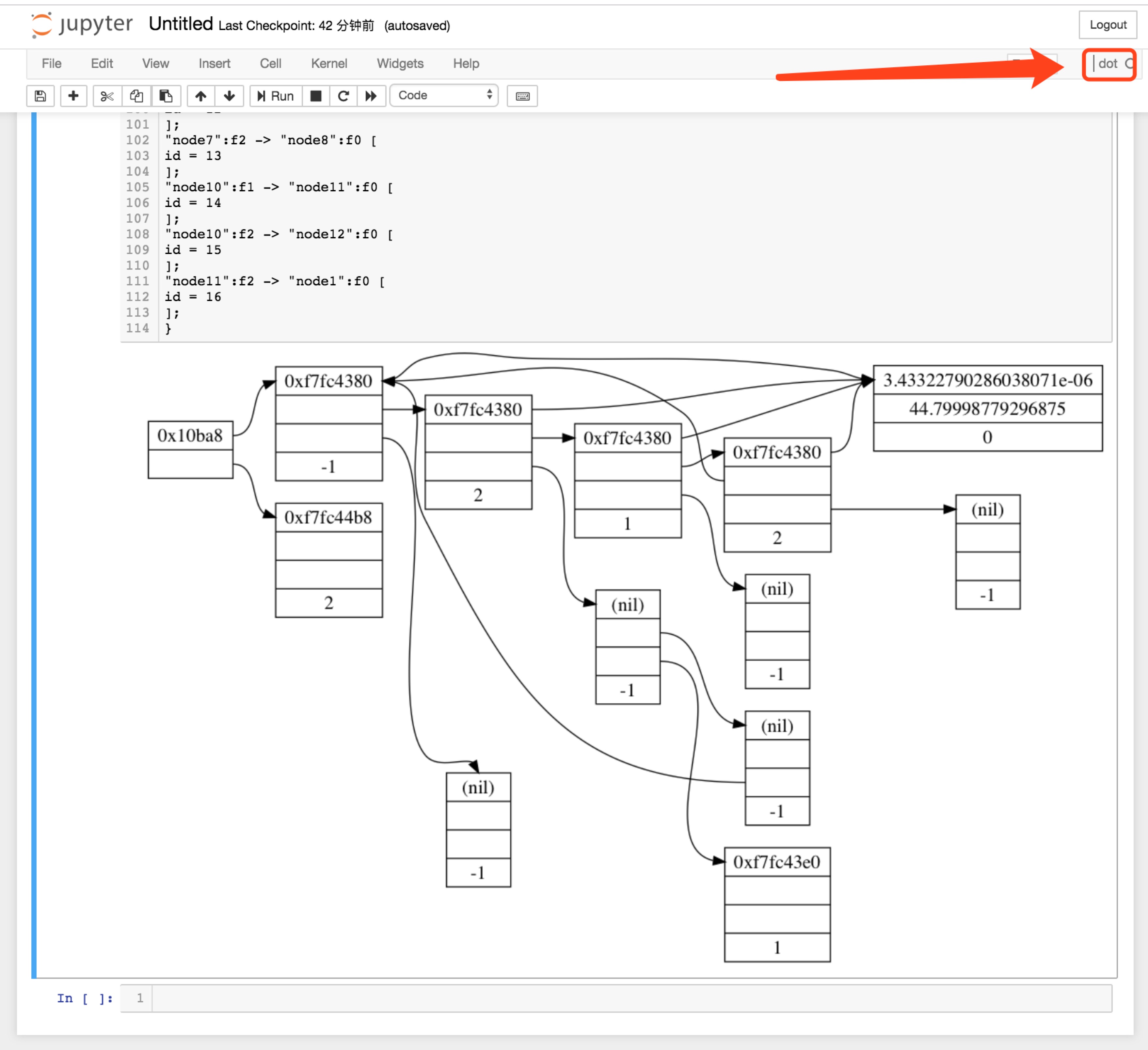
Task: Move the selected cell up
Action: pos(200,96)
